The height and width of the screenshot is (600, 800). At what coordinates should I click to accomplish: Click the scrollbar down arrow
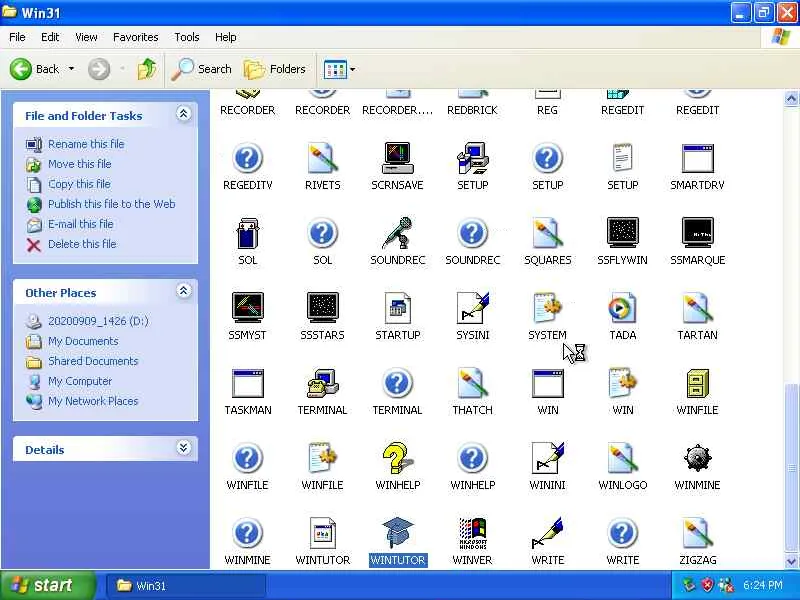791,561
